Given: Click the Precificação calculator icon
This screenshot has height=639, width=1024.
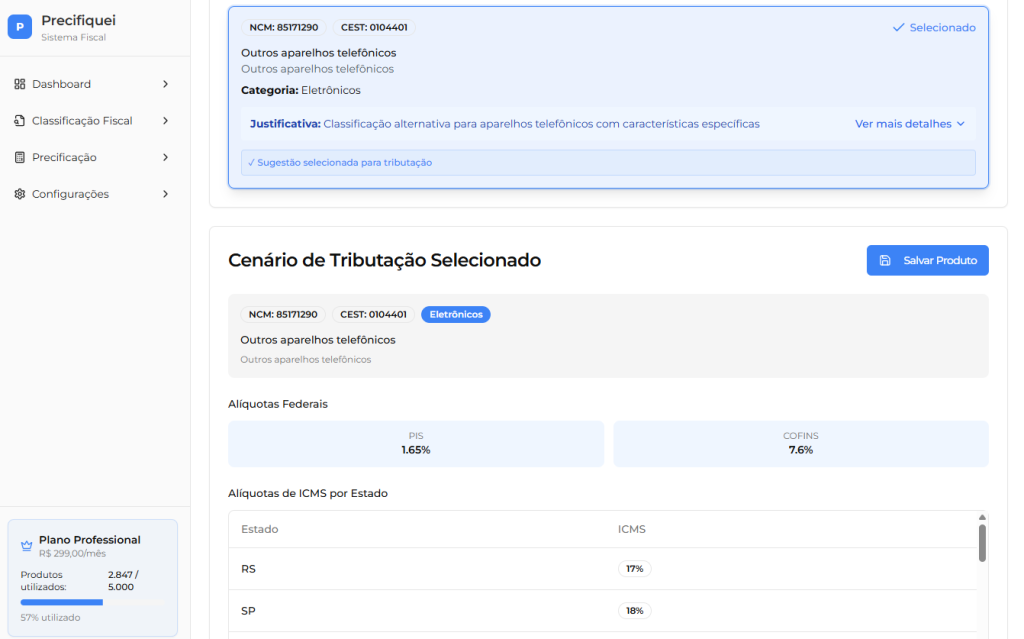Looking at the screenshot, I should (20, 157).
